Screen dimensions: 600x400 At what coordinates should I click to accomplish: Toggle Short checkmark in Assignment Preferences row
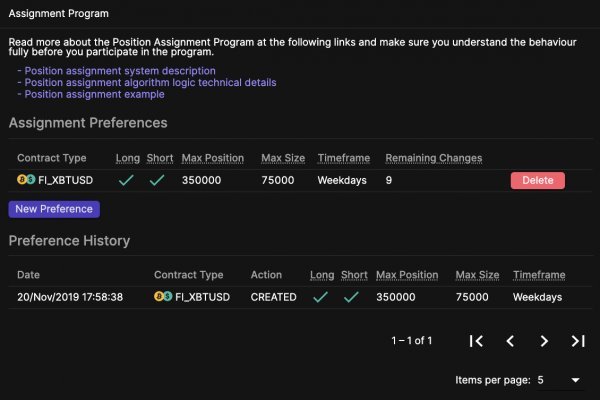coord(158,181)
